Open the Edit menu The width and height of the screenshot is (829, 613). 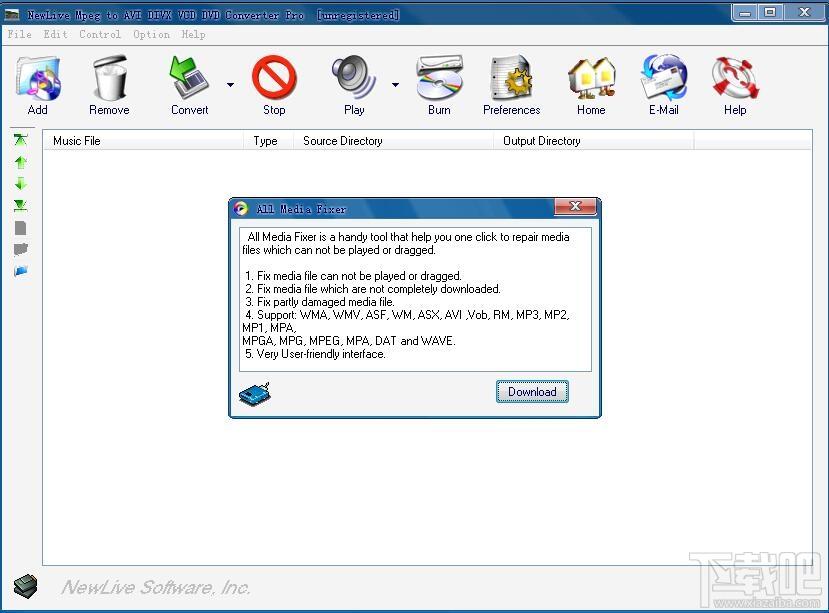56,34
